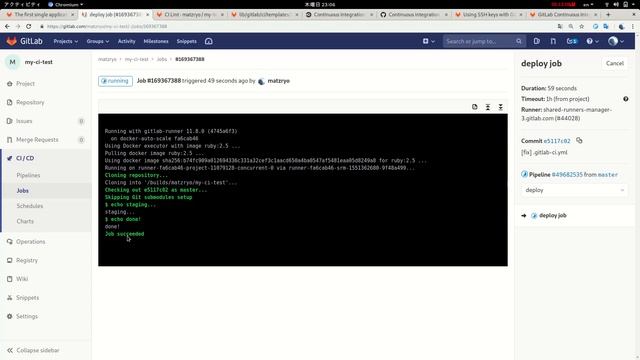Screen dimensions: 640x360
Task: Open Project in the sidebar
Action: pos(25,84)
